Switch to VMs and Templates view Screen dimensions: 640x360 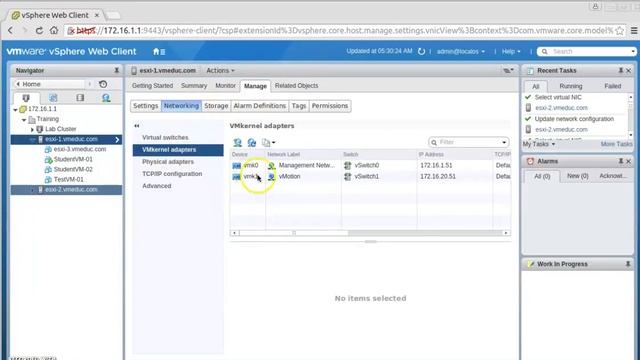click(x=53, y=98)
